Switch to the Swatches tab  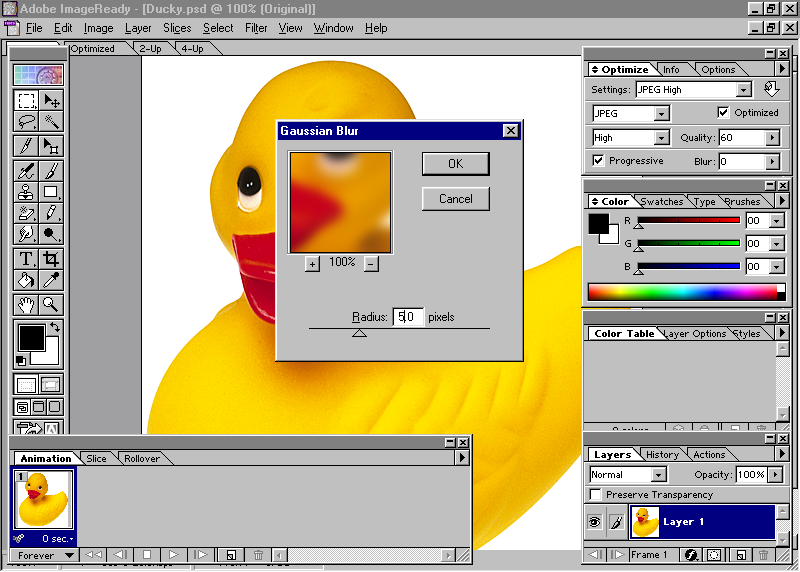[x=661, y=202]
